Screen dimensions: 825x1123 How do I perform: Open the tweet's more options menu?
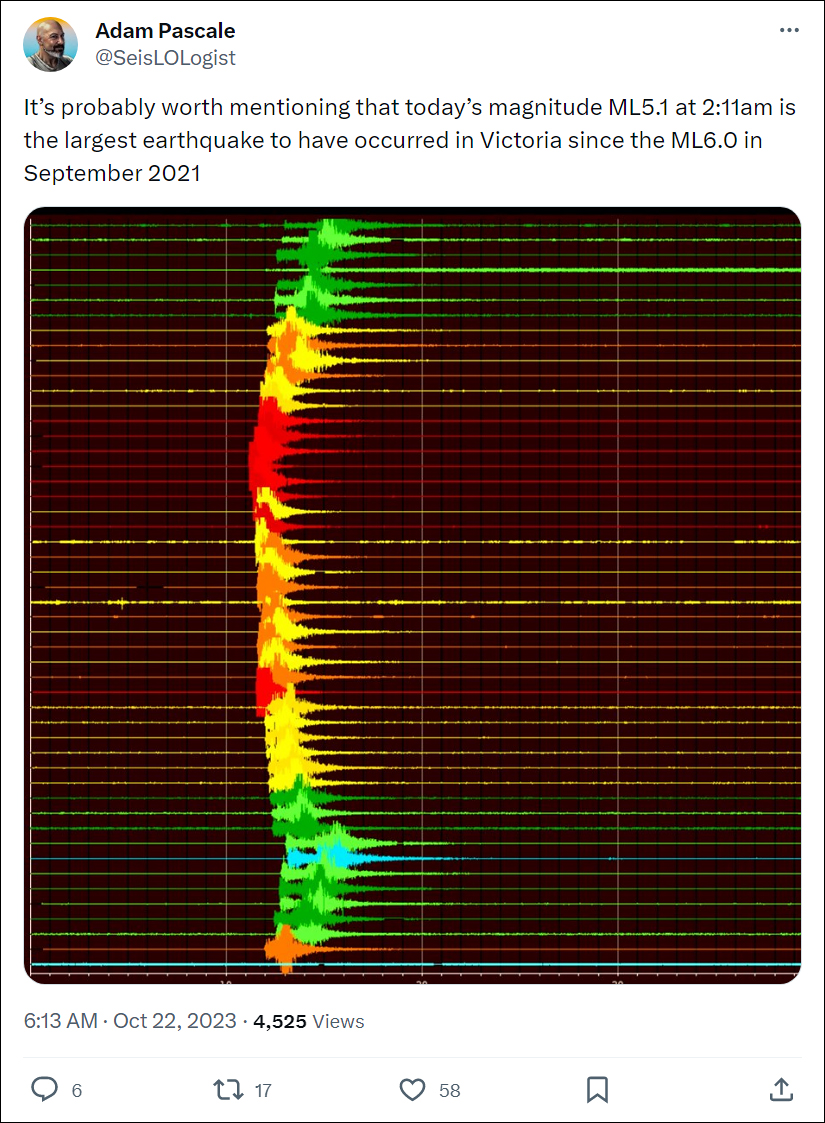[x=789, y=30]
